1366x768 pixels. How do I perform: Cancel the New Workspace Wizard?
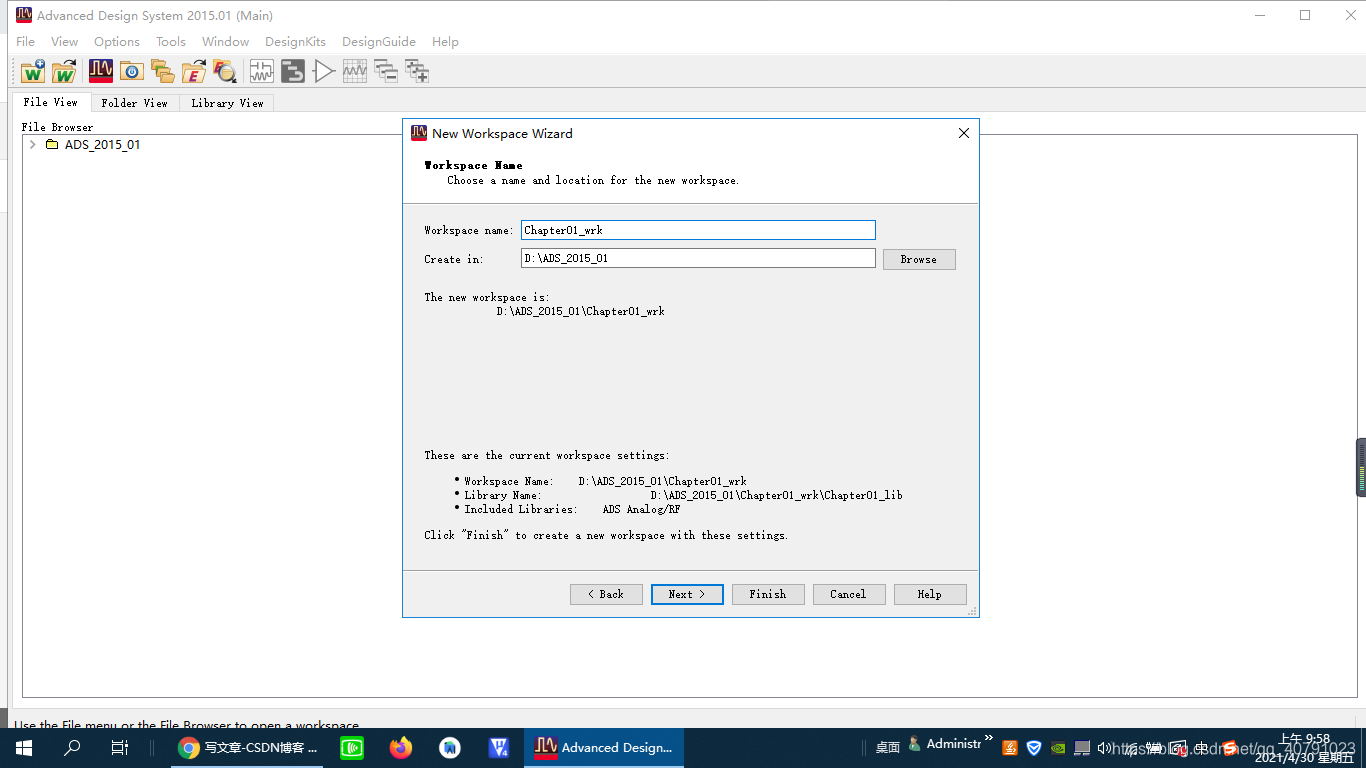click(x=849, y=594)
